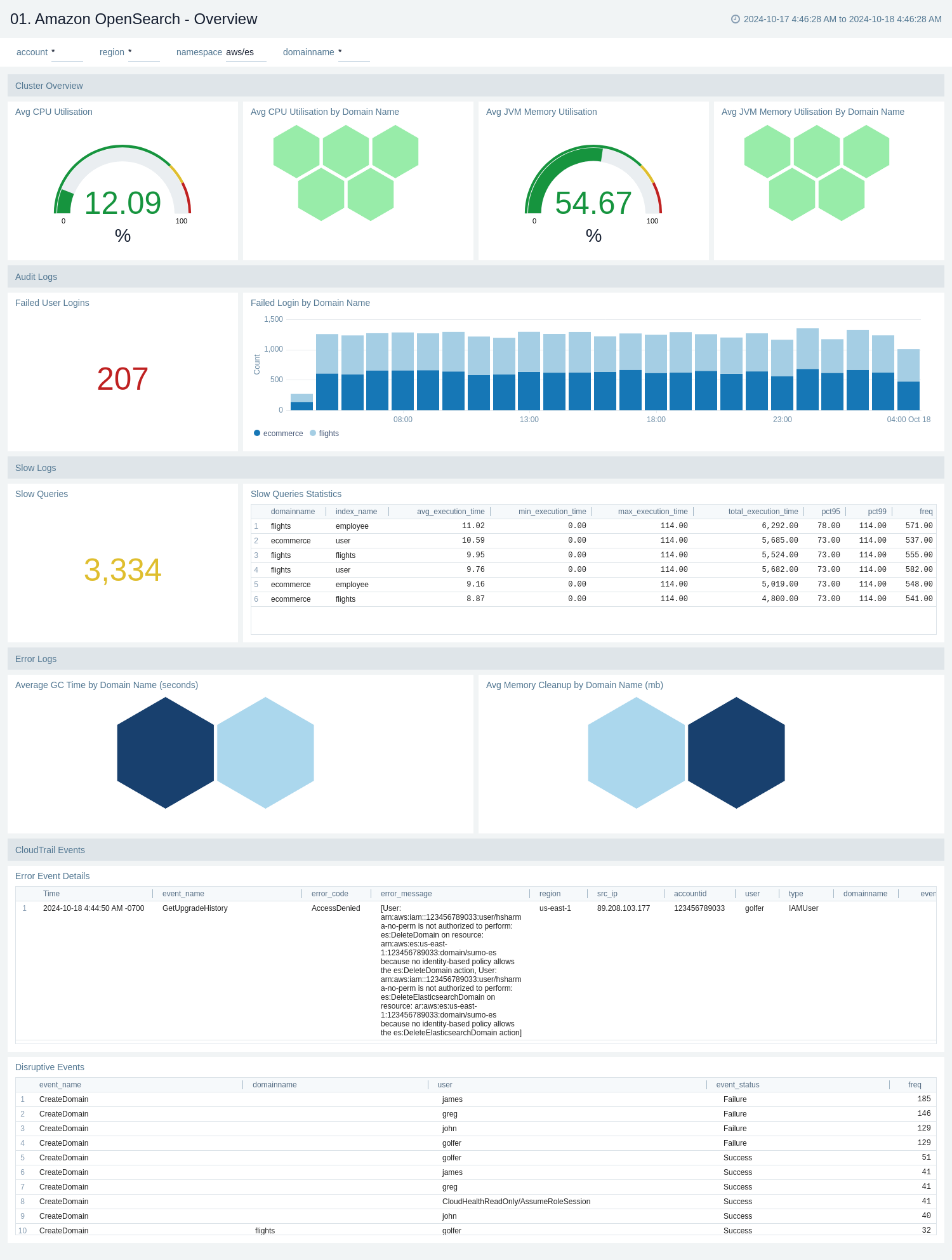Sort Slow Queries by min_execution_time column
Screen dimensions: 952x1260
click(552, 512)
